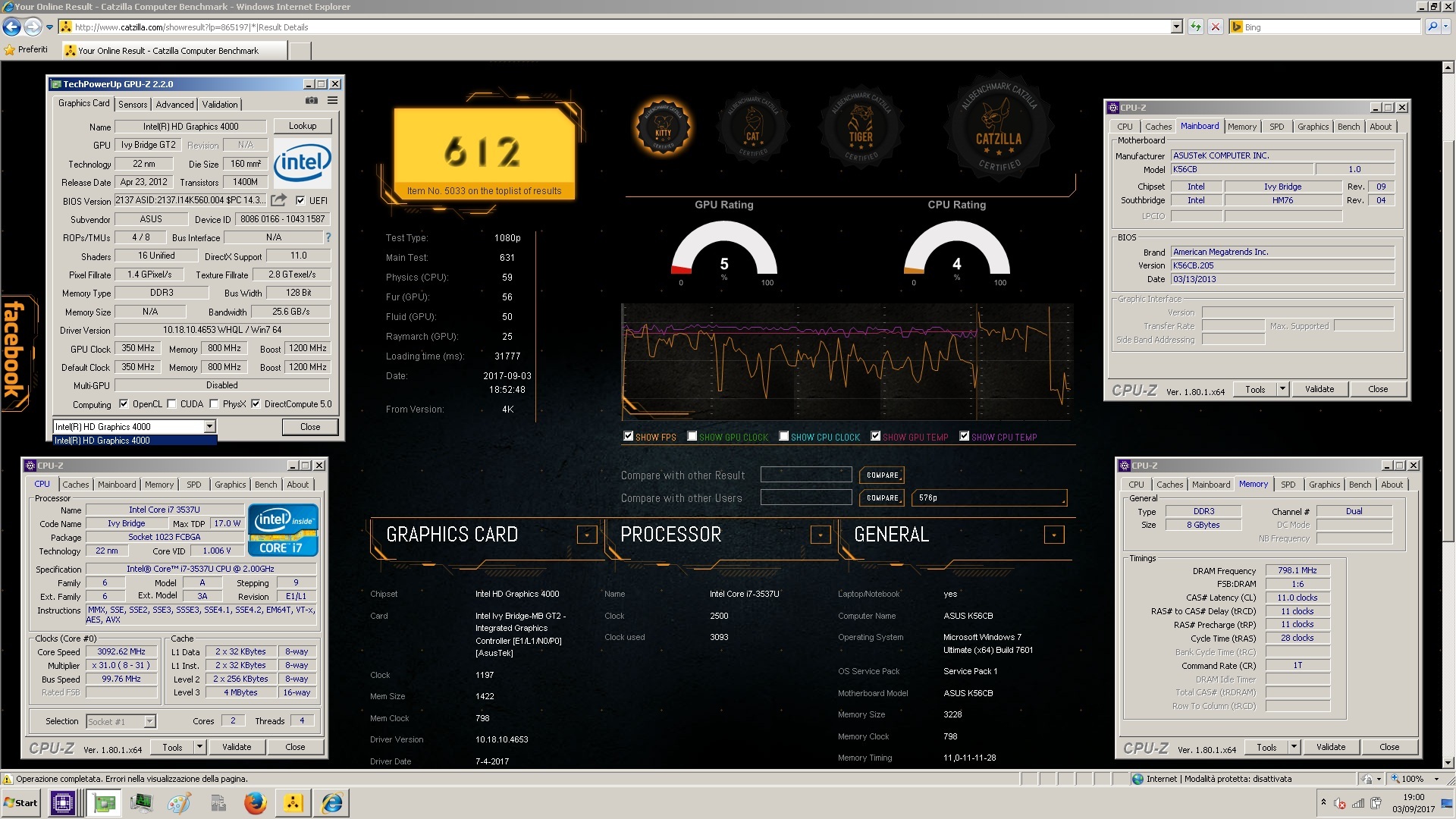
Task: Open Caches tab in CPU-Z Mainboard window
Action: (1158, 127)
